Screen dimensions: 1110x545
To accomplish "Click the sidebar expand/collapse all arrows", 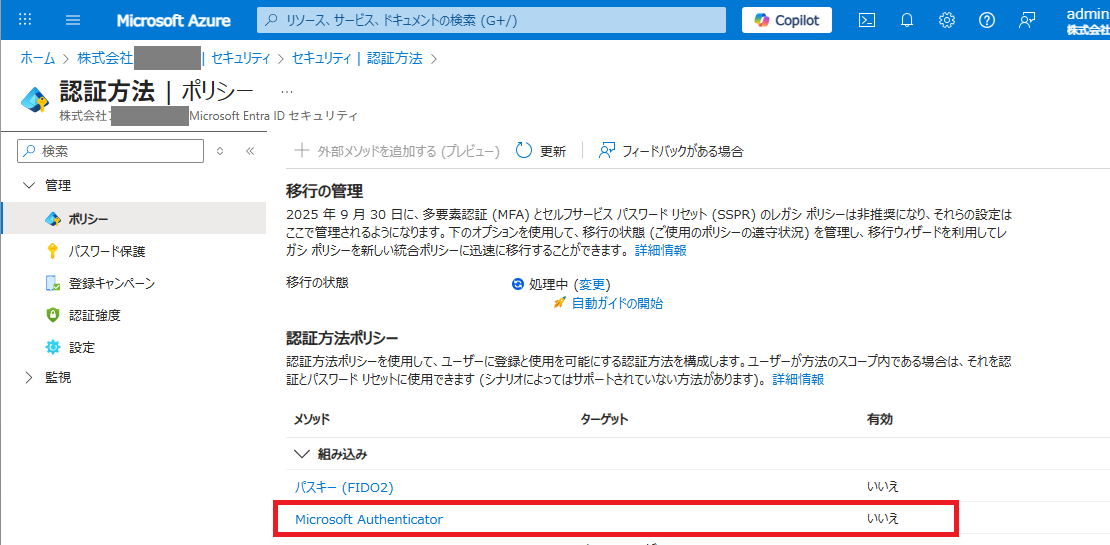I will [219, 151].
